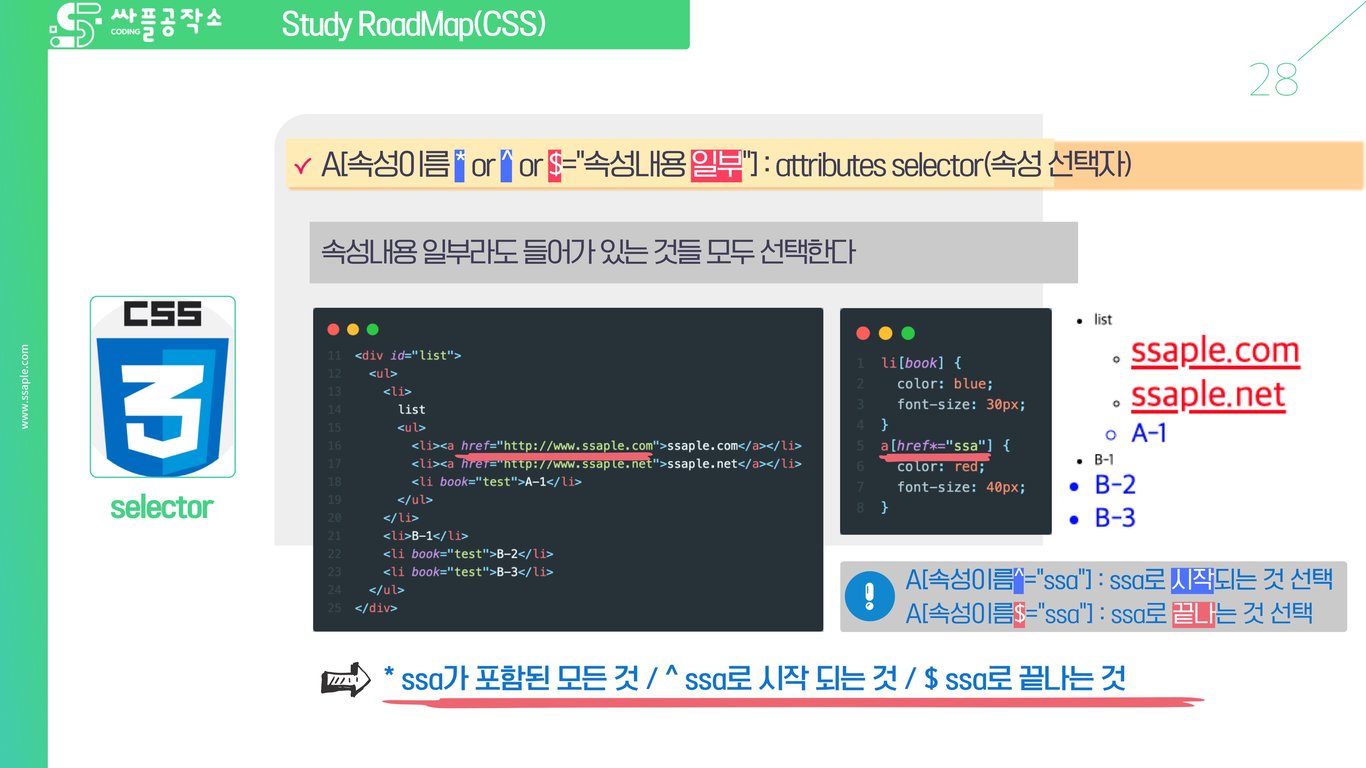Click the red dot on right code window
The width and height of the screenshot is (1366, 768).
(862, 333)
